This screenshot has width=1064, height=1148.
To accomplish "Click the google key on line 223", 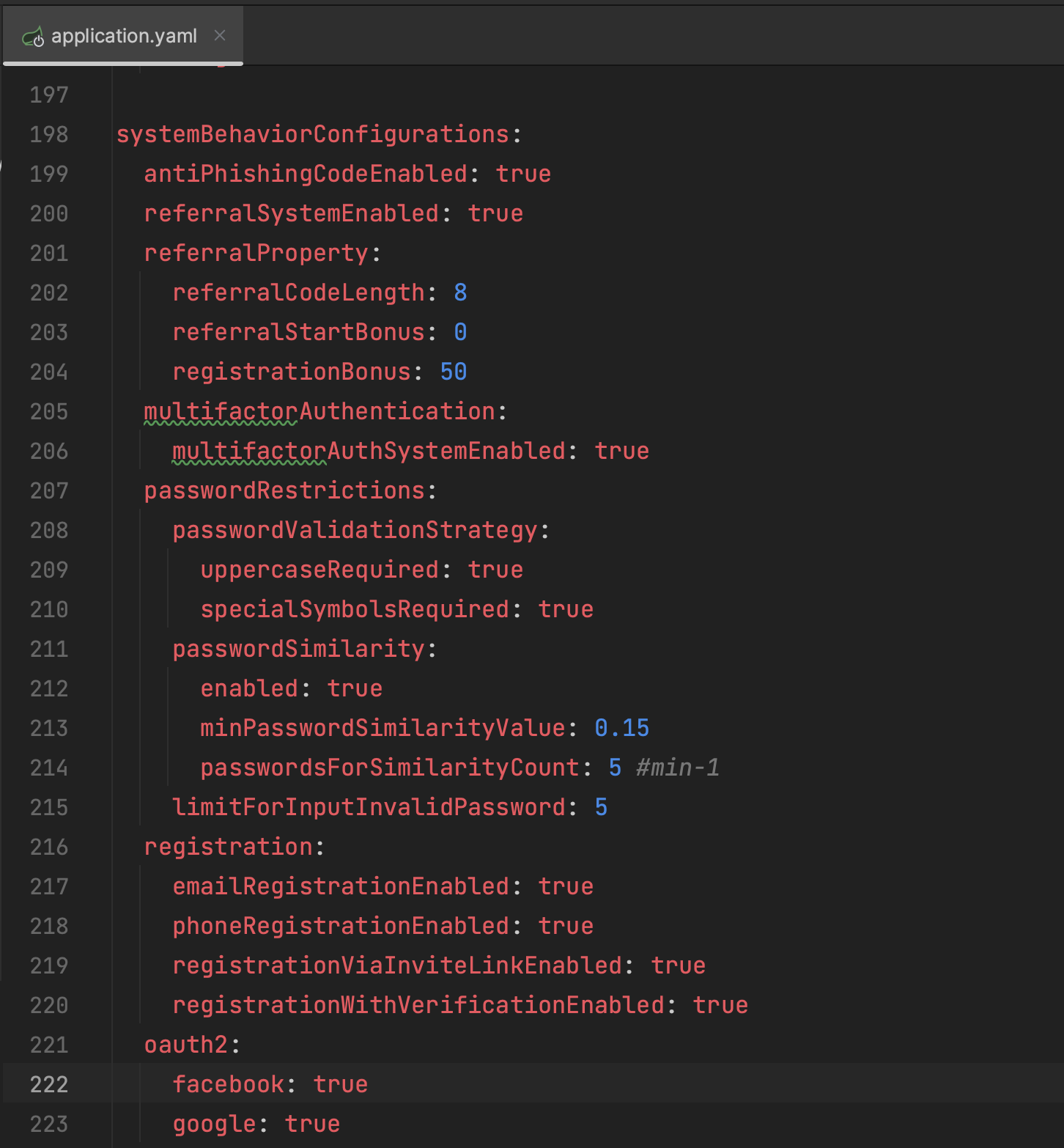I will tap(215, 1124).
